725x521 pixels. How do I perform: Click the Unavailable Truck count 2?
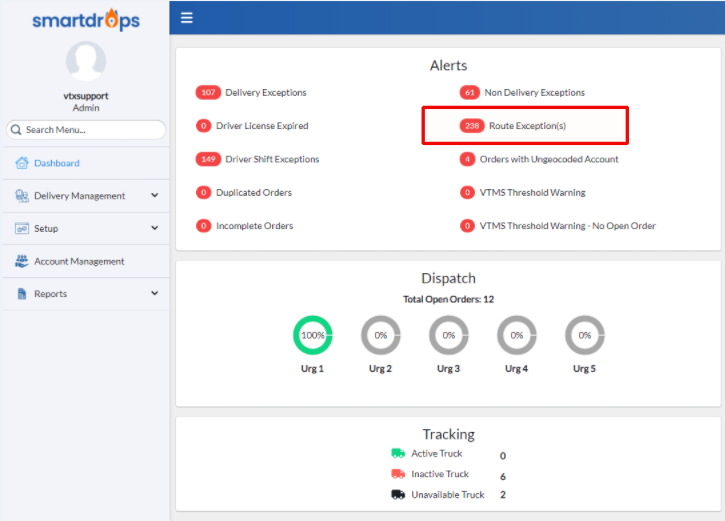[503, 495]
